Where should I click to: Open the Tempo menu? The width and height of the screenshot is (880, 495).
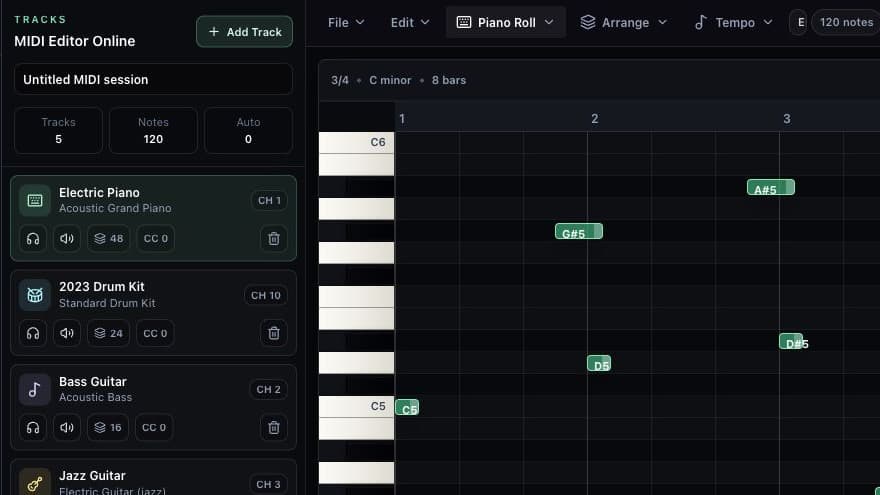coord(734,22)
